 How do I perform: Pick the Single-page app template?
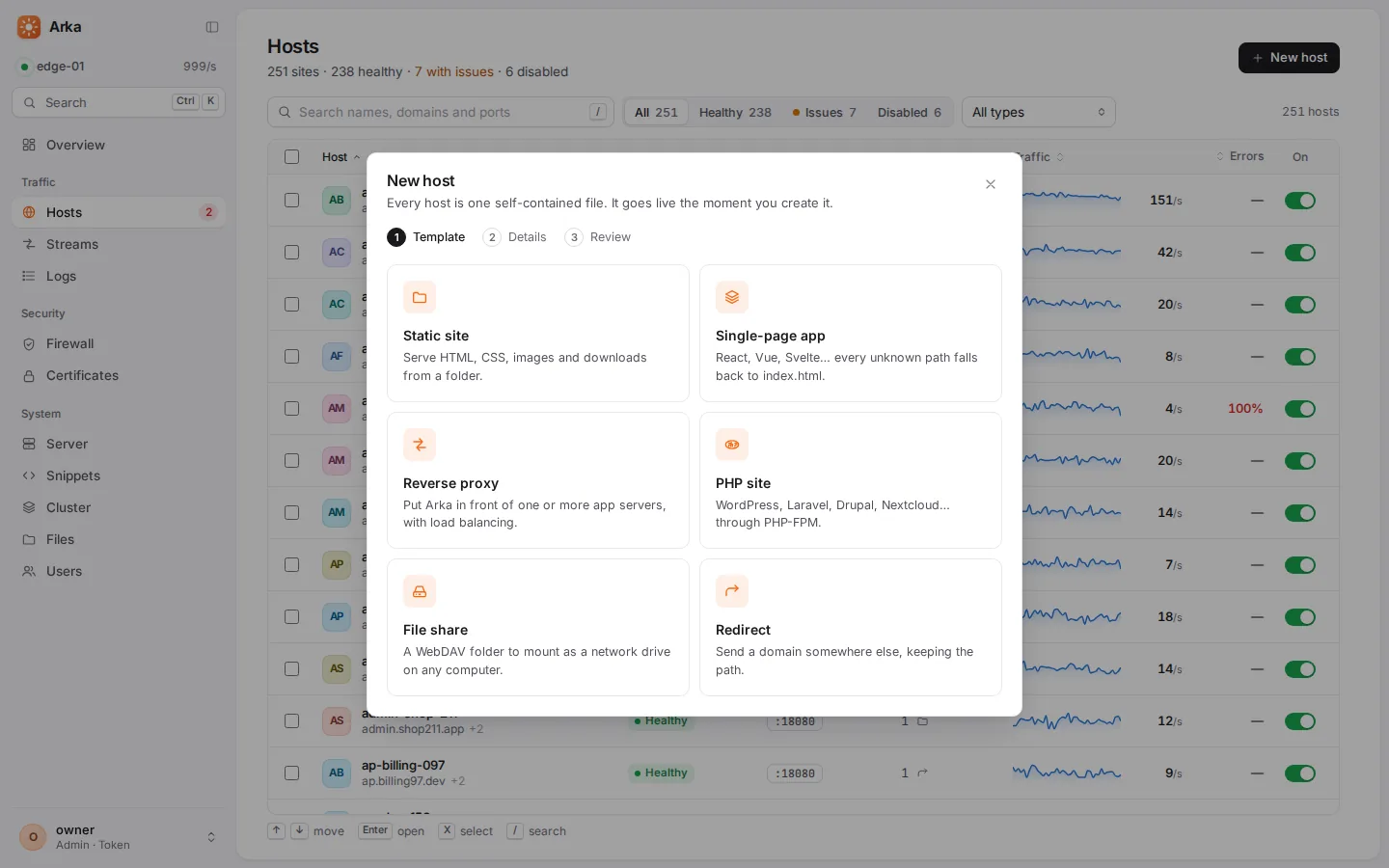coord(851,333)
